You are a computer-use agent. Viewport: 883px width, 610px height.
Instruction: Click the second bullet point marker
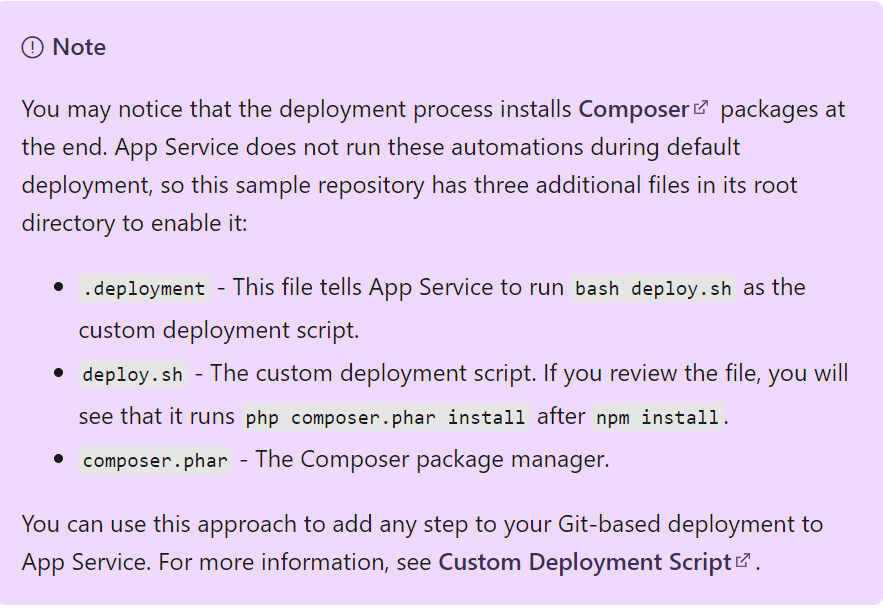[x=59, y=373]
